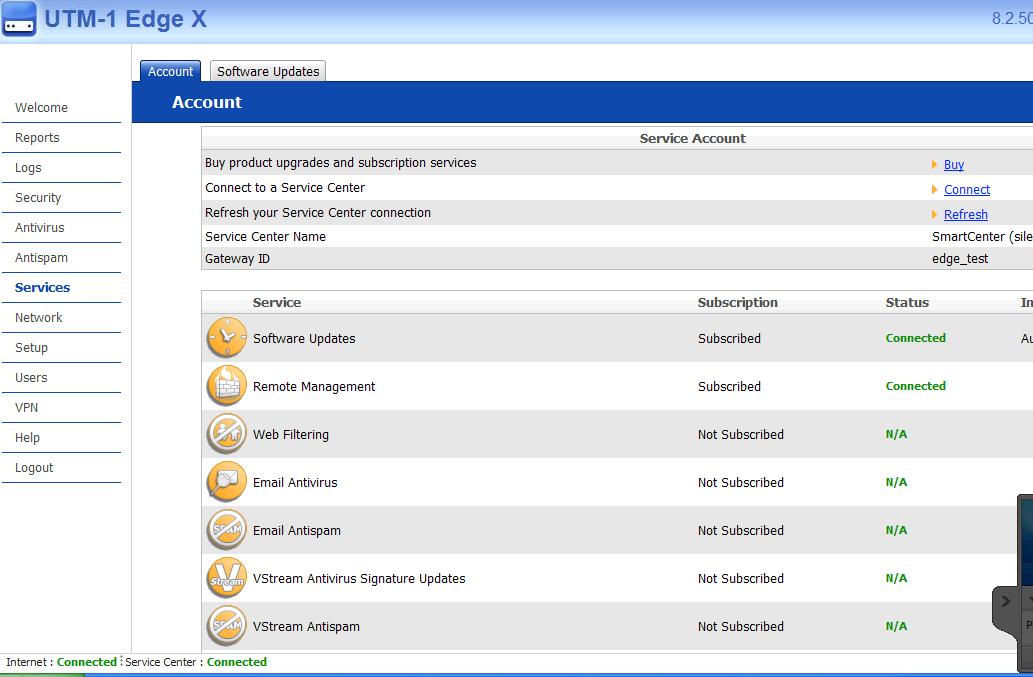
Task: Open VPN in the sidebar
Action: (26, 407)
